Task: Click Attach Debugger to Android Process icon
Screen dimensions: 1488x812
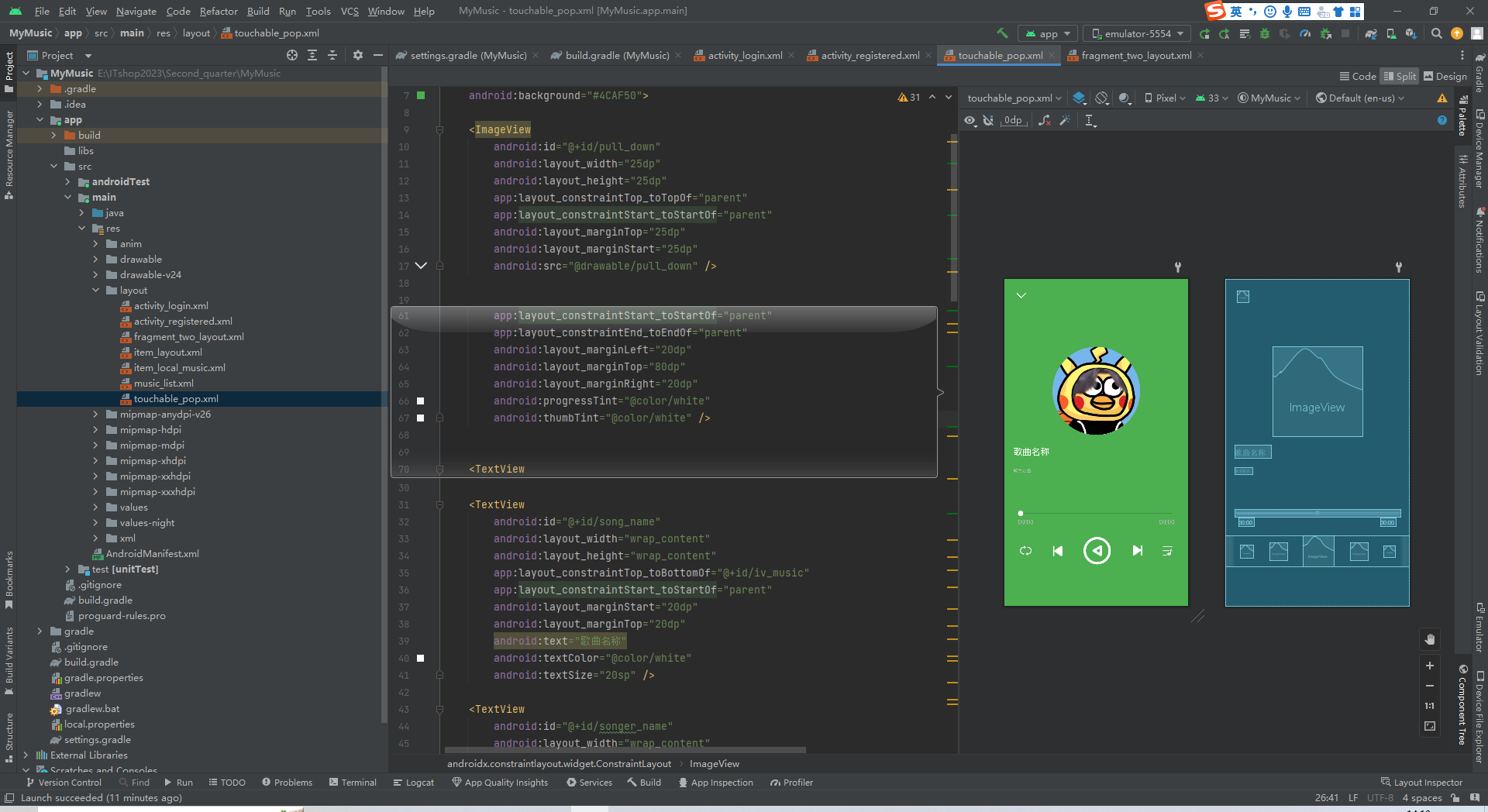Action: pos(1325,33)
